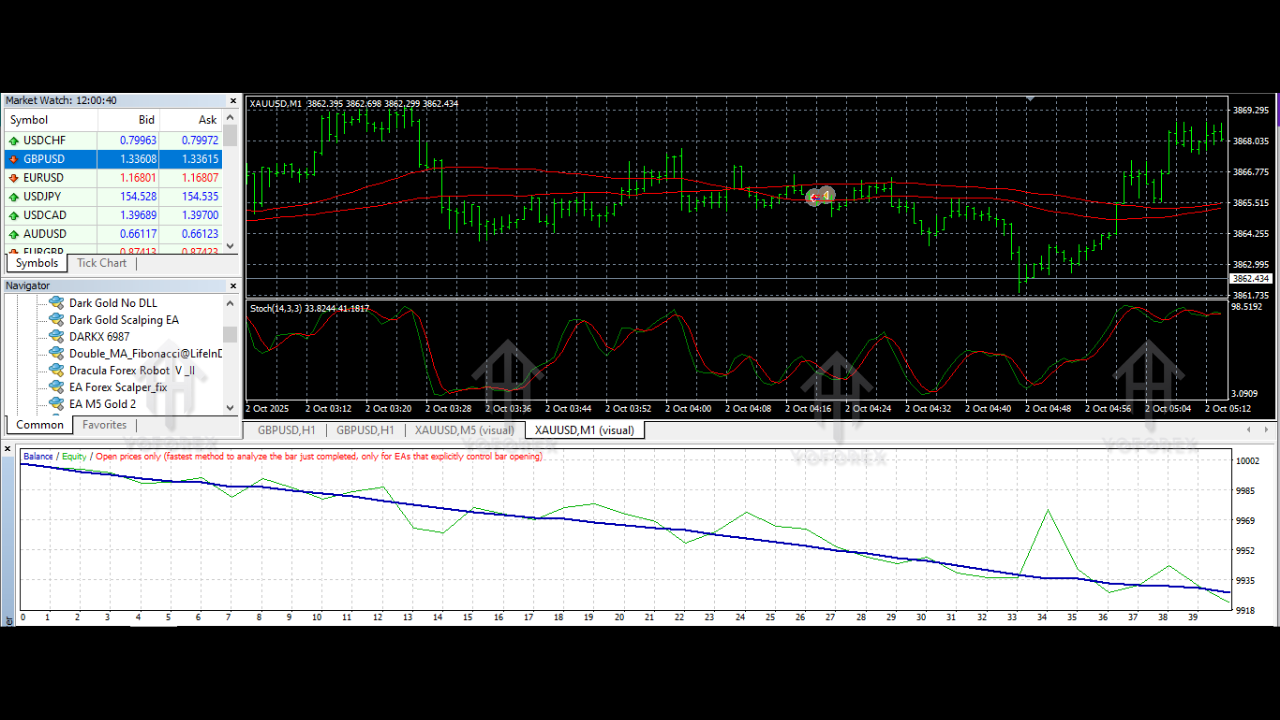The width and height of the screenshot is (1280, 720).
Task: Click the green up arrow beside USDCHF
Action: [x=13, y=141]
